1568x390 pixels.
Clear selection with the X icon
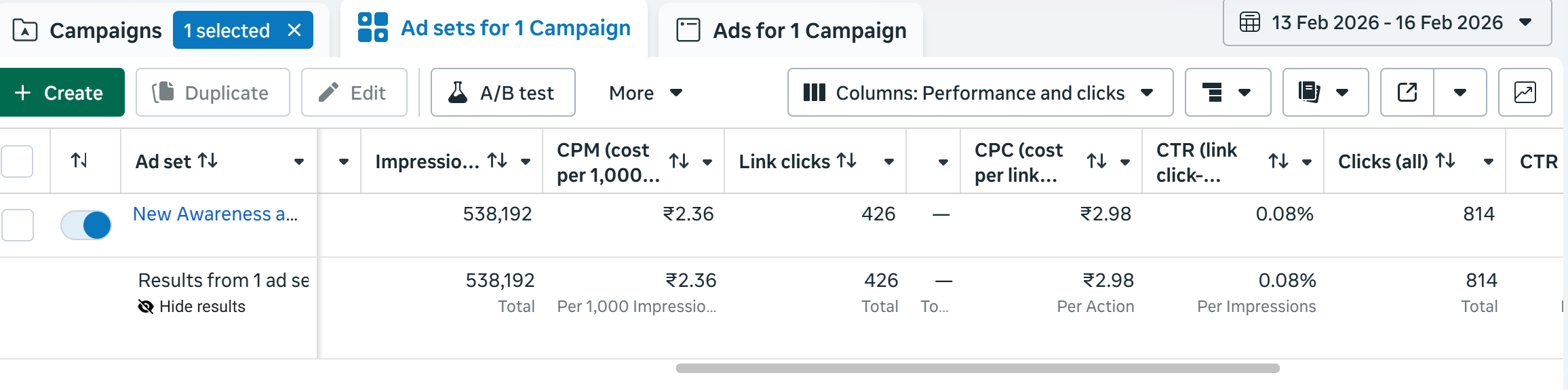click(x=294, y=30)
